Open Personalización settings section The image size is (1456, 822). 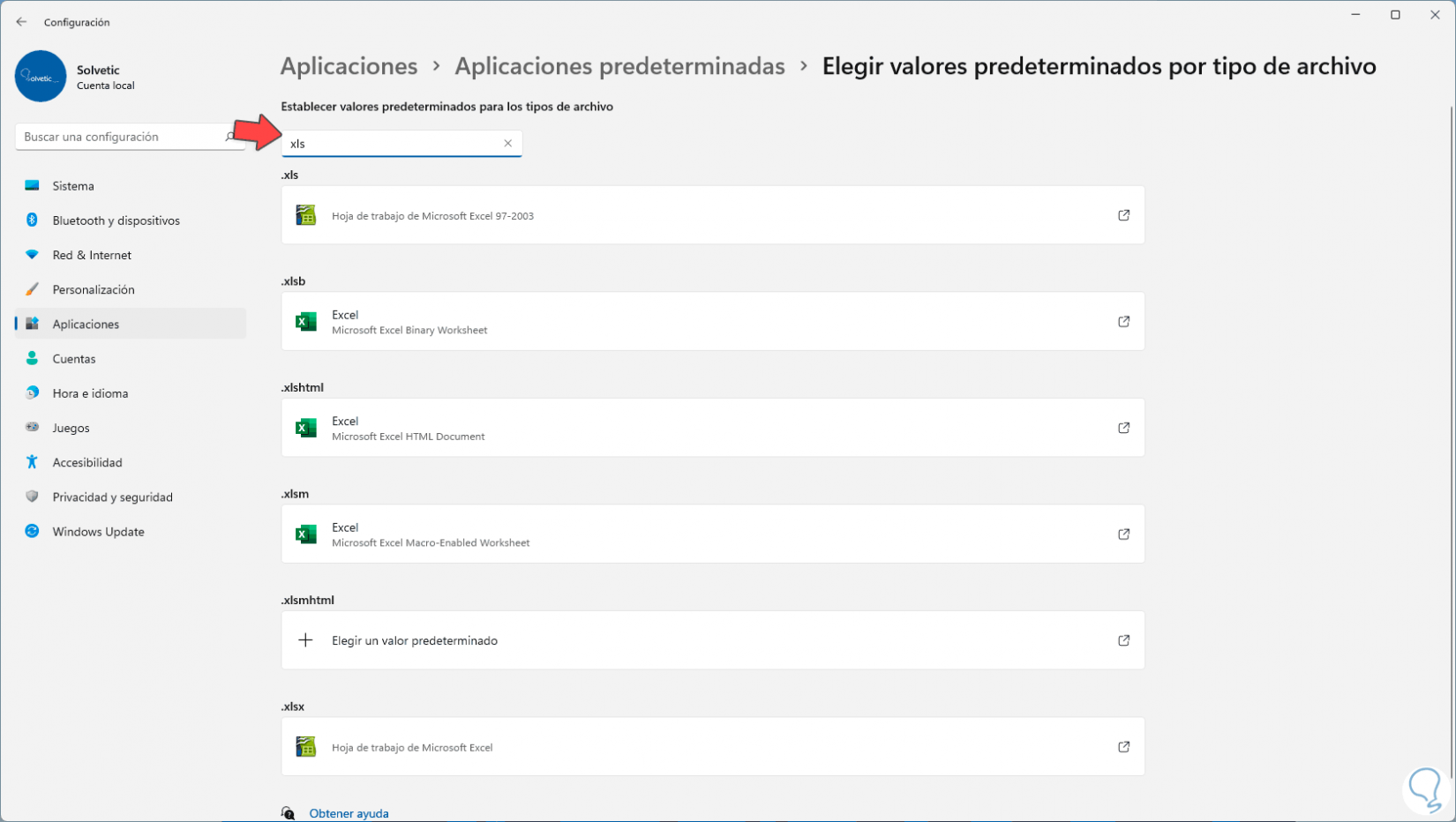click(x=131, y=289)
